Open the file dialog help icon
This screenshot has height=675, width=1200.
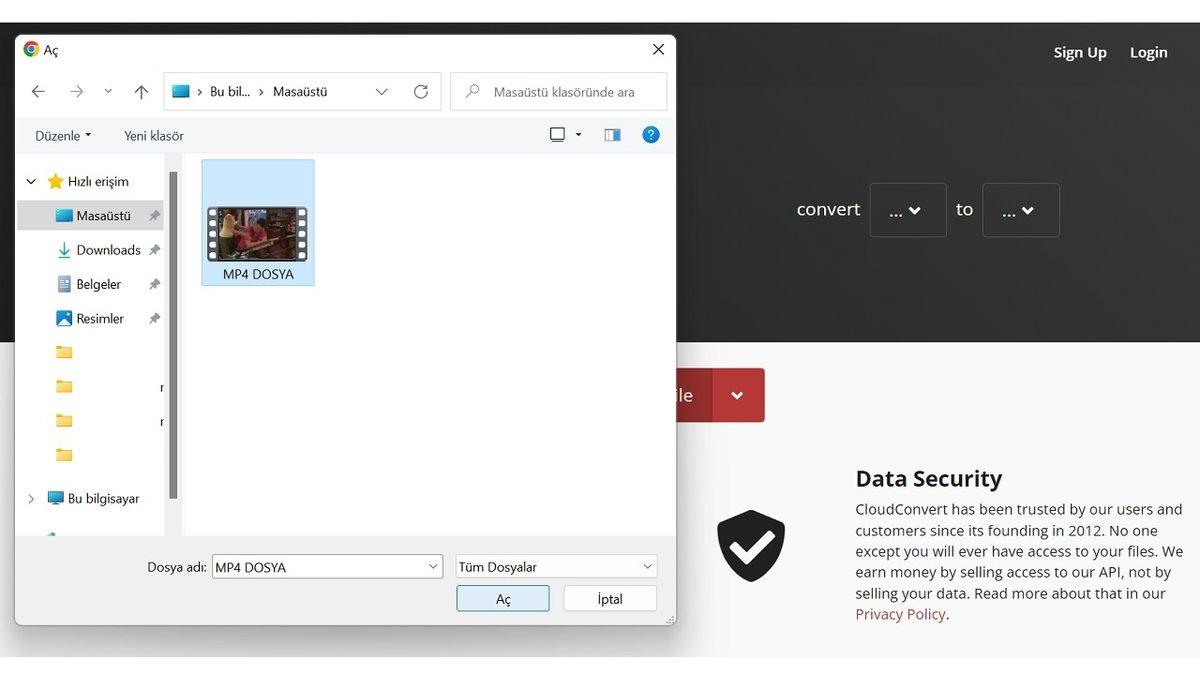pyautogui.click(x=651, y=135)
